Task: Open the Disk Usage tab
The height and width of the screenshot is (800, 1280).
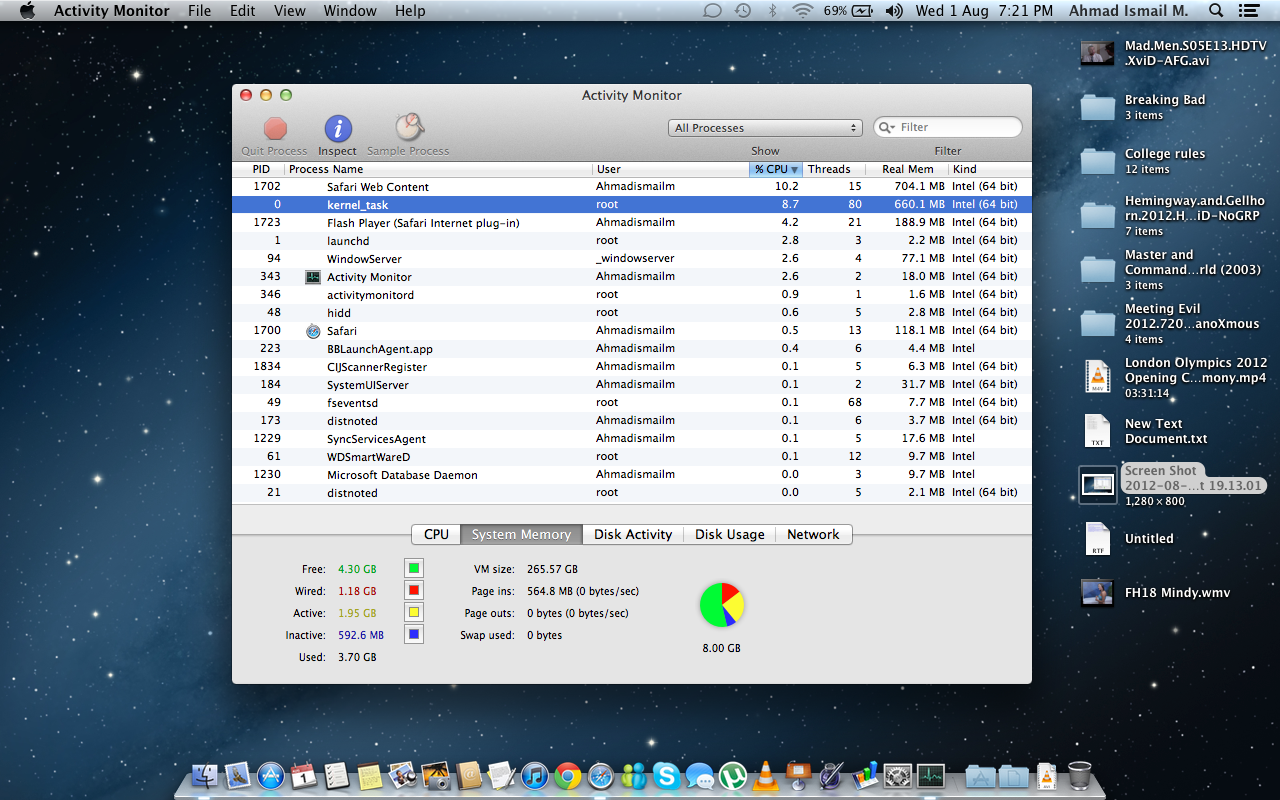Action: pos(730,535)
